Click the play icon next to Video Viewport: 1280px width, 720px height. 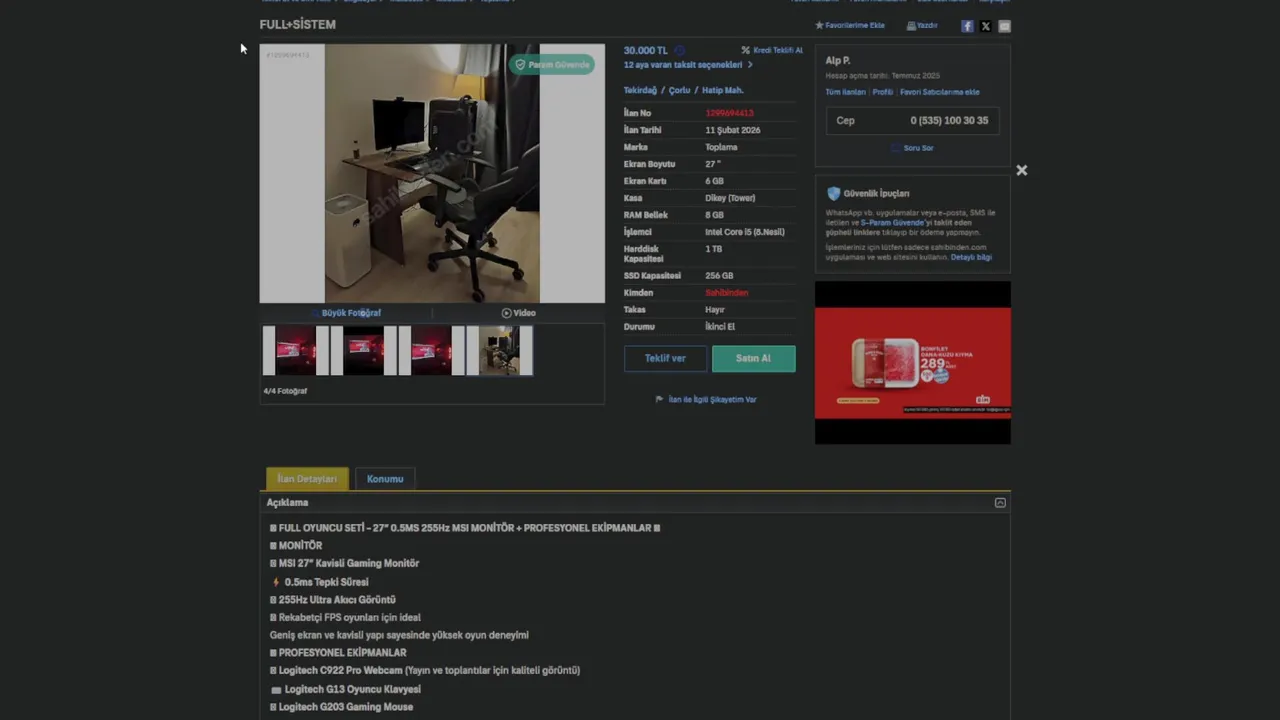pos(506,313)
